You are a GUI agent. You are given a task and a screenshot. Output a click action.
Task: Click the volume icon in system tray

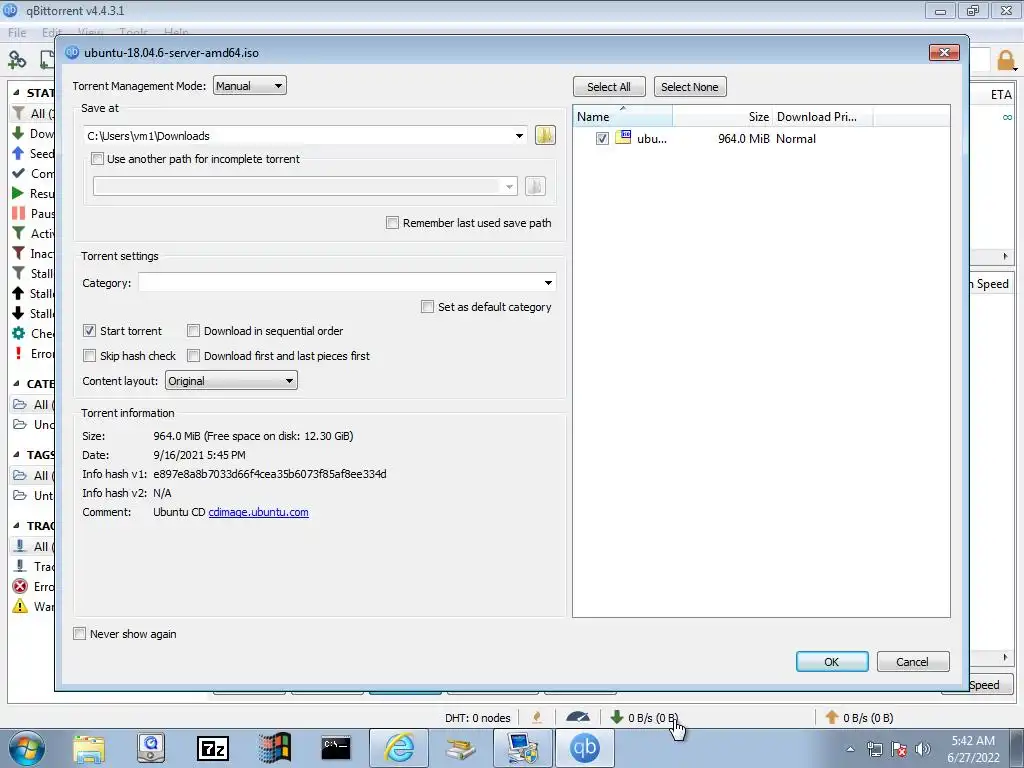pyautogui.click(x=923, y=749)
